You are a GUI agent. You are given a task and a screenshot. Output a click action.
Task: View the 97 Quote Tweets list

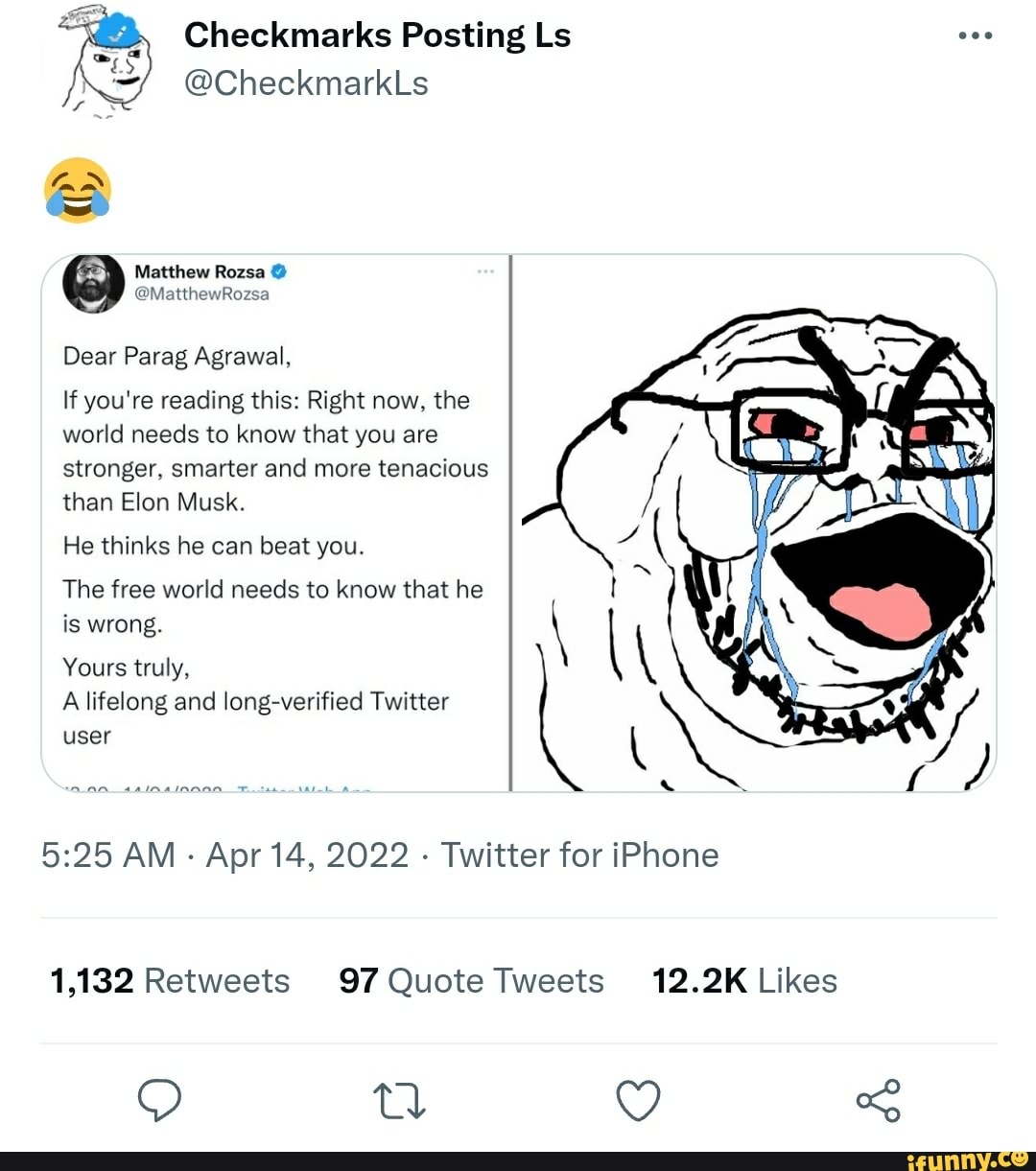(x=471, y=981)
